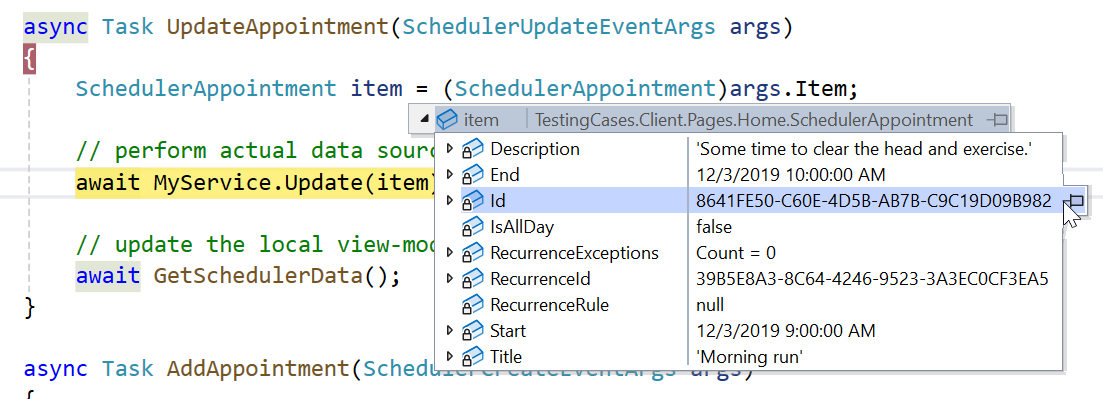Viewport: 1103px width, 399px height.
Task: Toggle code folding at UpdateAppointment brace
Action: (x=29, y=60)
